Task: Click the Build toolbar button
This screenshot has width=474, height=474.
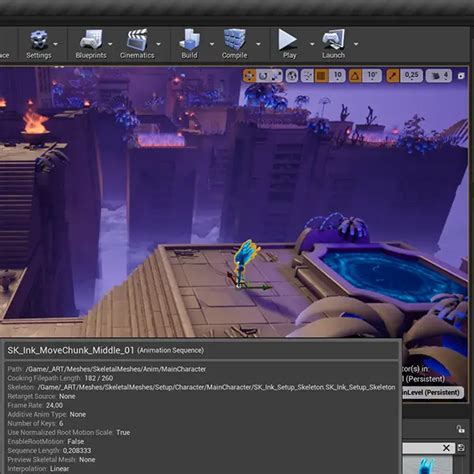Action: coord(189,44)
